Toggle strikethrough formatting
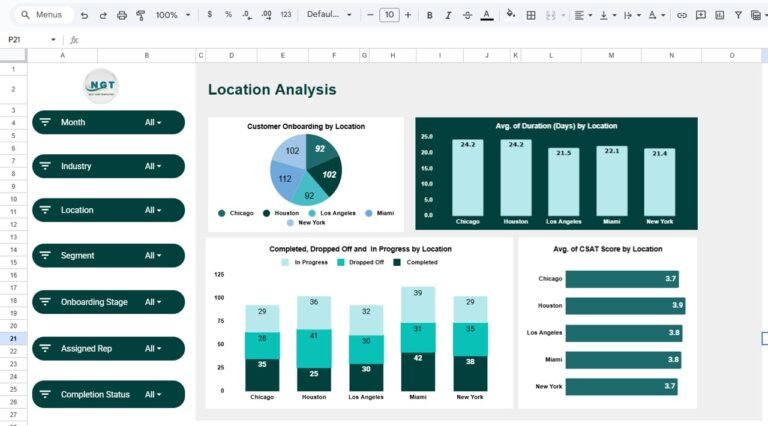The image size is (768, 426). (x=467, y=15)
